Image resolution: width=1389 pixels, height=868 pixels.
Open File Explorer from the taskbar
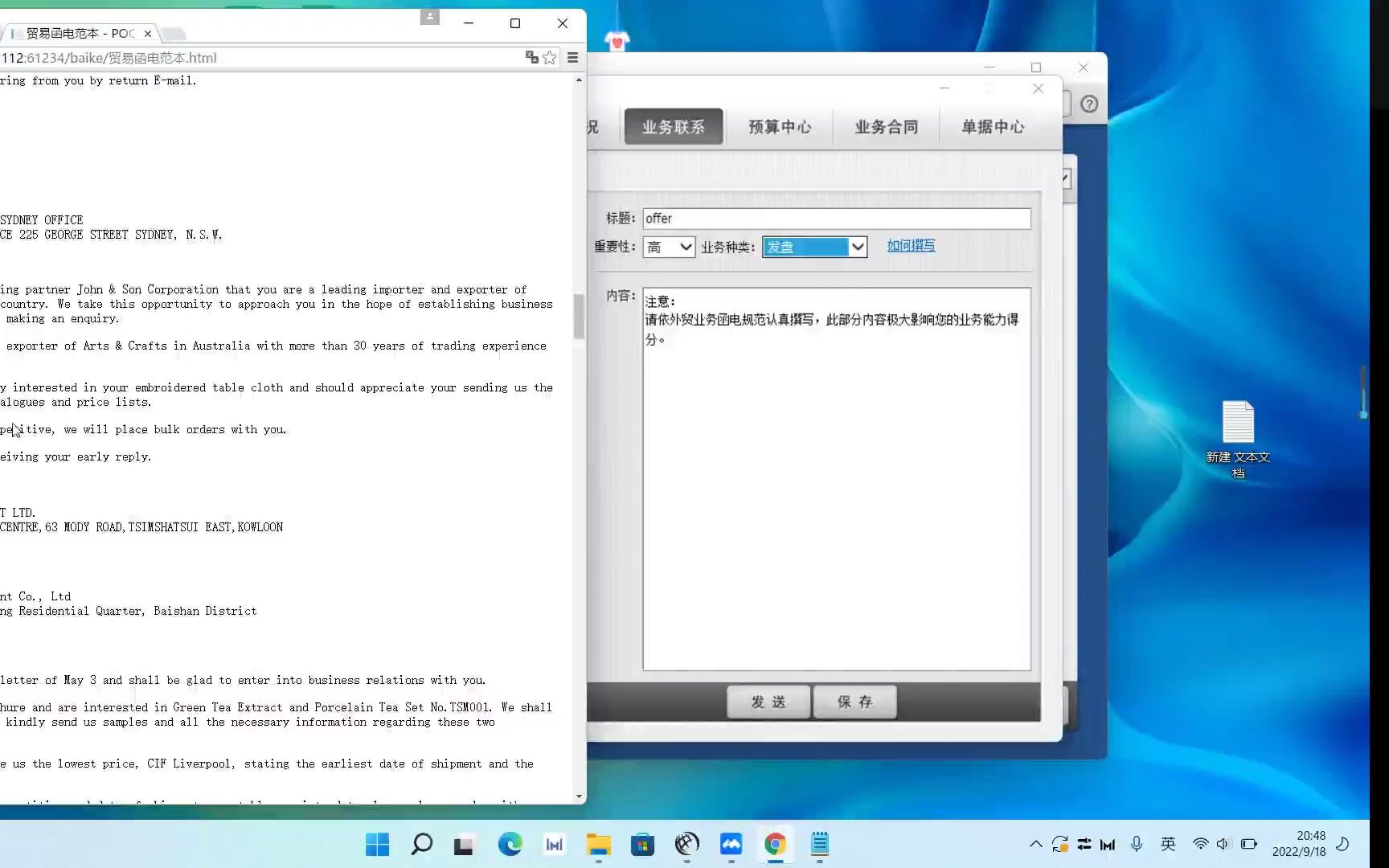coord(598,844)
